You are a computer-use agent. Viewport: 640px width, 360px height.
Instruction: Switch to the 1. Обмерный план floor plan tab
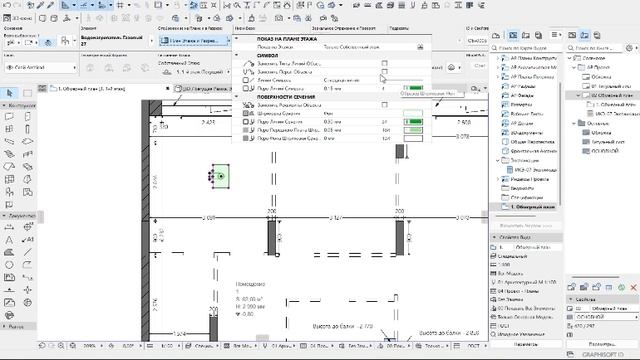(91, 89)
